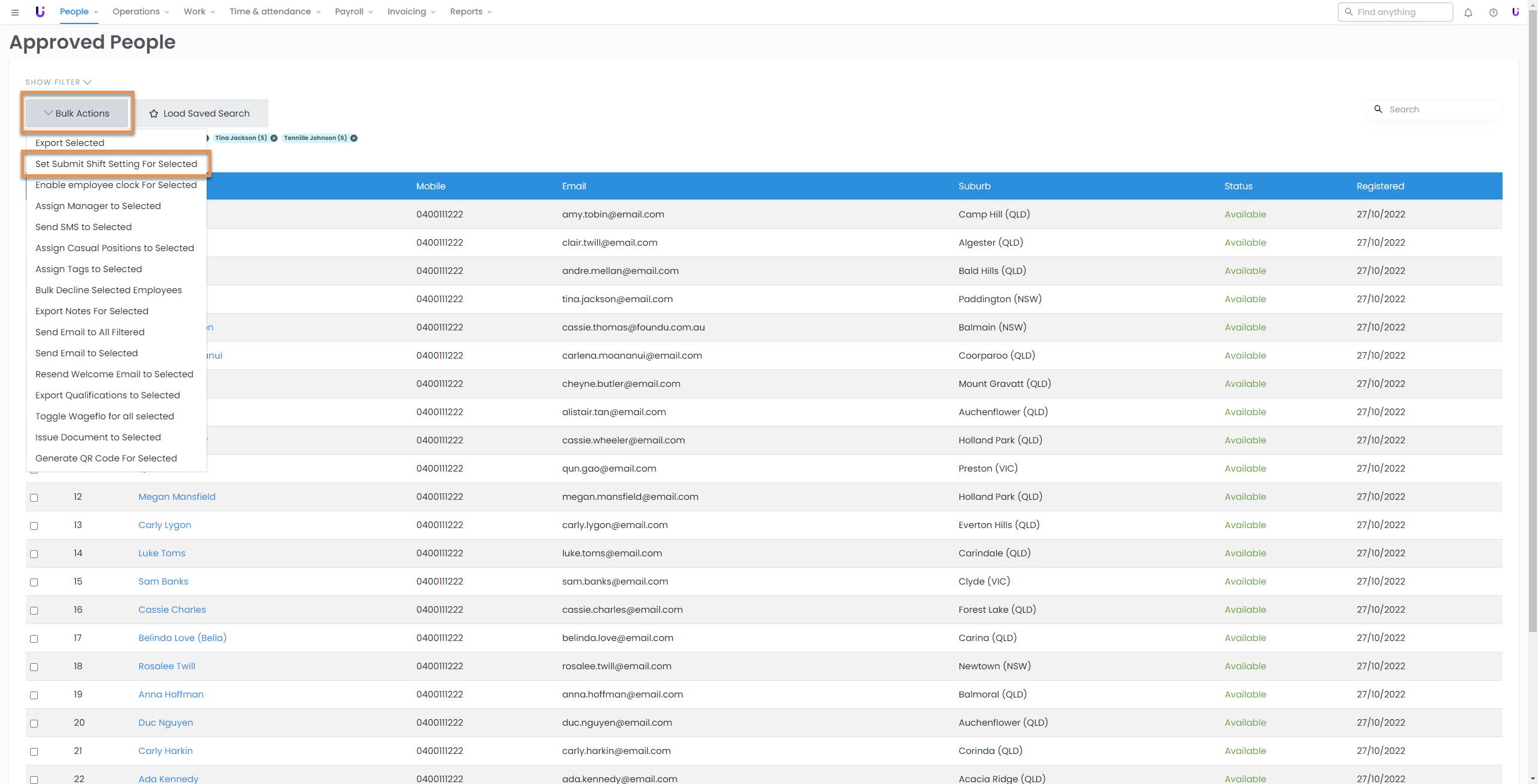Expand the Show Filter chevron
1538x784 pixels.
(87, 82)
